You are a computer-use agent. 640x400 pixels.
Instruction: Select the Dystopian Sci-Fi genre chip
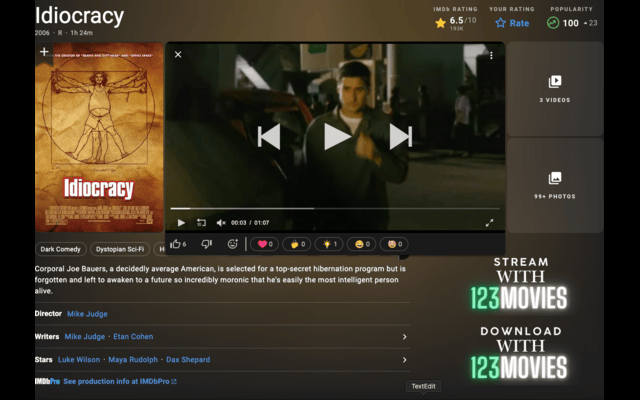[120, 249]
